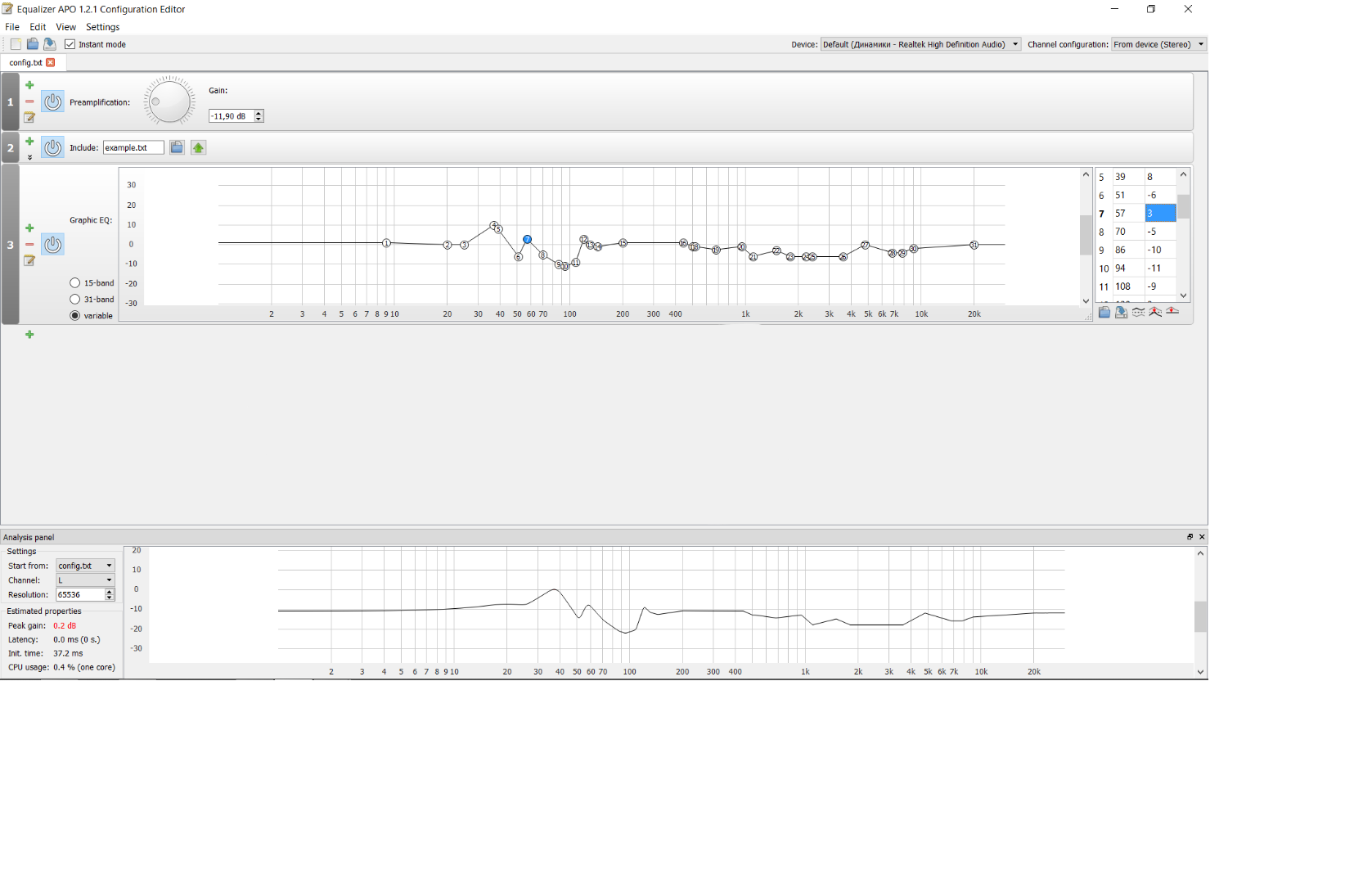Click the Preamplification gain dial
1372x884 pixels.
click(169, 101)
